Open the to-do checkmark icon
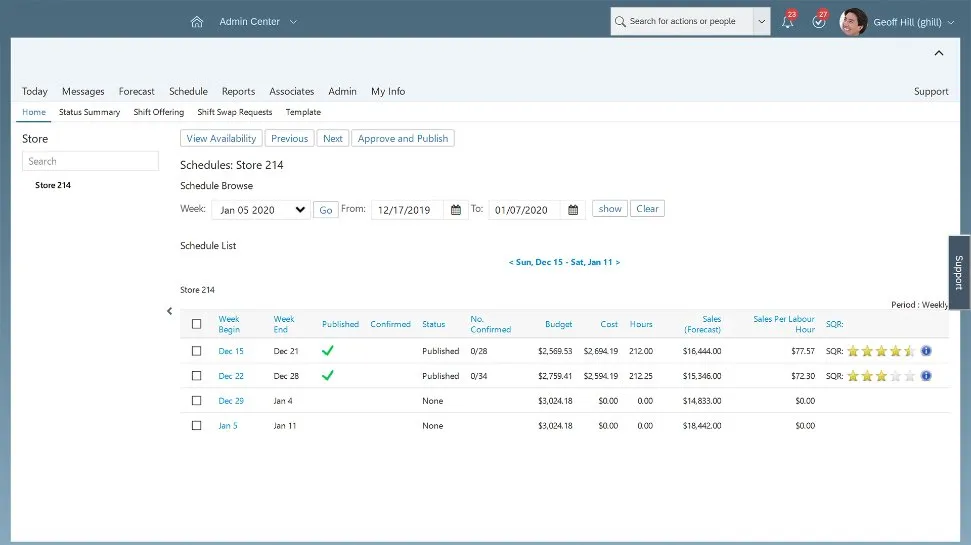 click(x=819, y=22)
